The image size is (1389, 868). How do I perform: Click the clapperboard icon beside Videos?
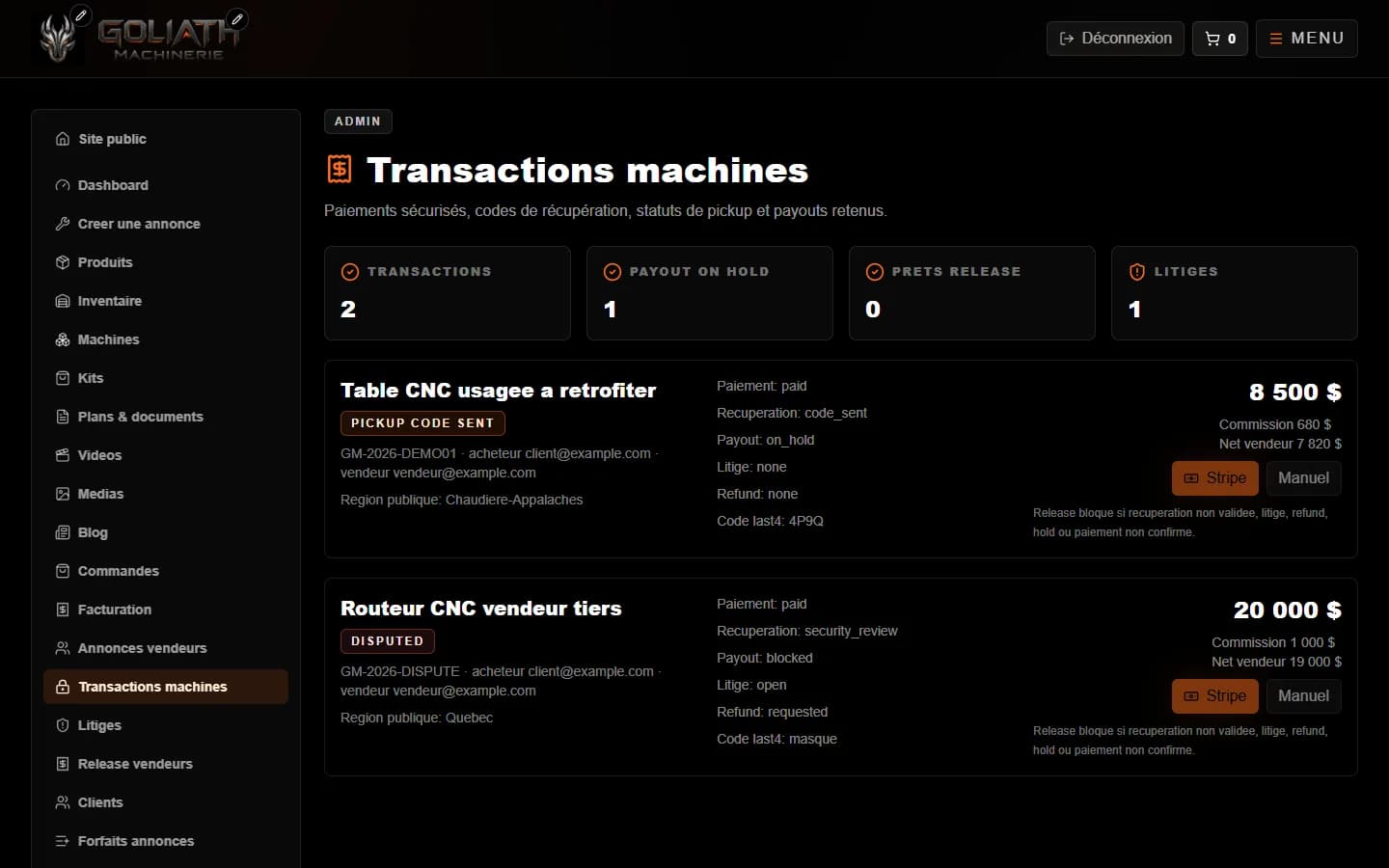click(63, 455)
